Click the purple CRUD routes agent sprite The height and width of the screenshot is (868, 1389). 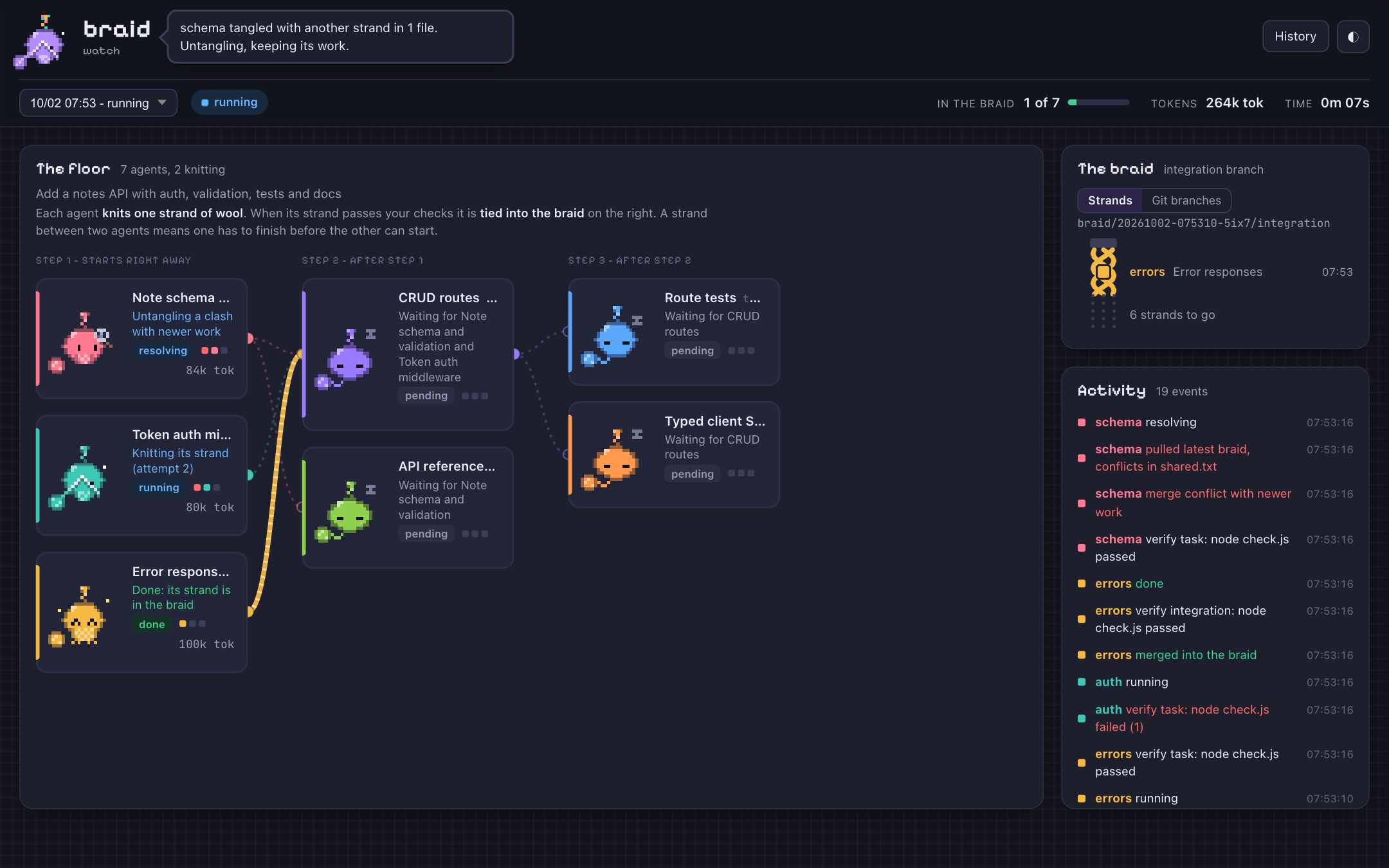pos(345,359)
